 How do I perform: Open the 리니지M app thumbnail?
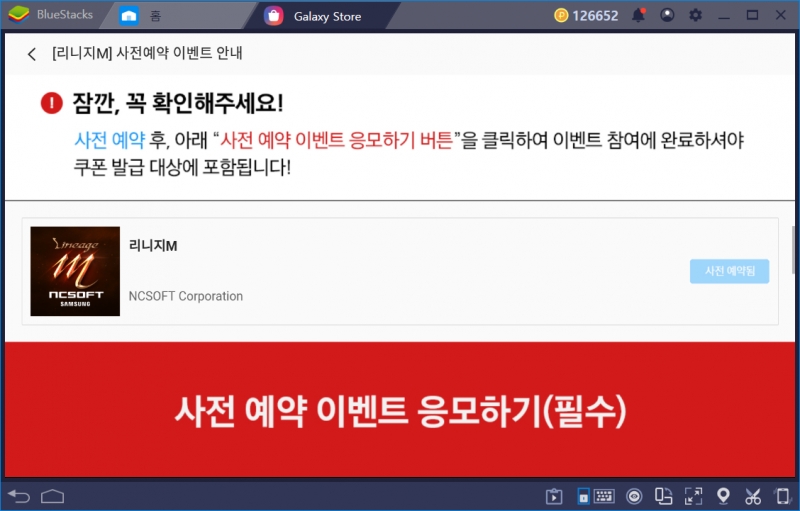tap(75, 271)
